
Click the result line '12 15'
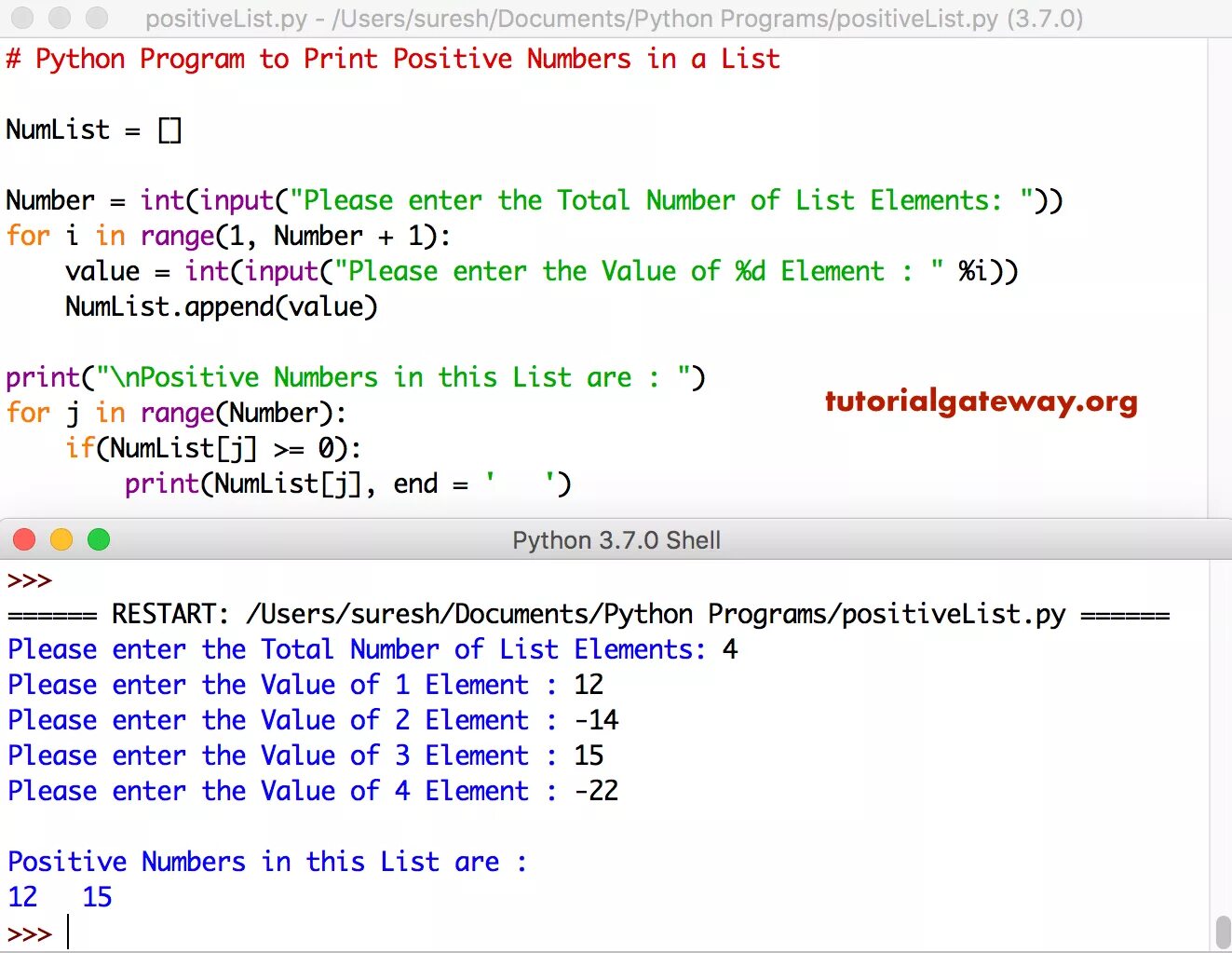[x=60, y=897]
